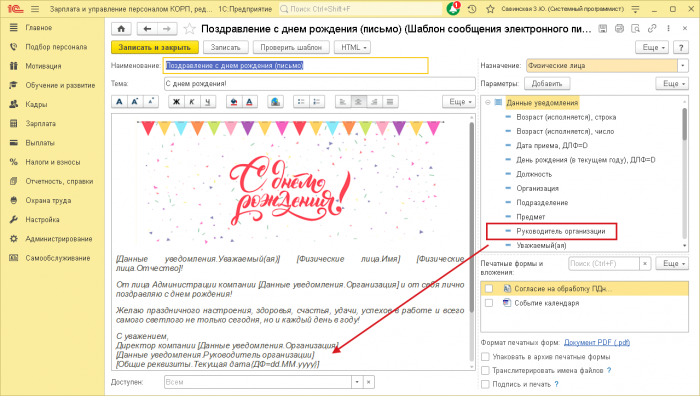The height and width of the screenshot is (396, 700).
Task: Expand the Назначение dropdown arrow
Action: 683,66
